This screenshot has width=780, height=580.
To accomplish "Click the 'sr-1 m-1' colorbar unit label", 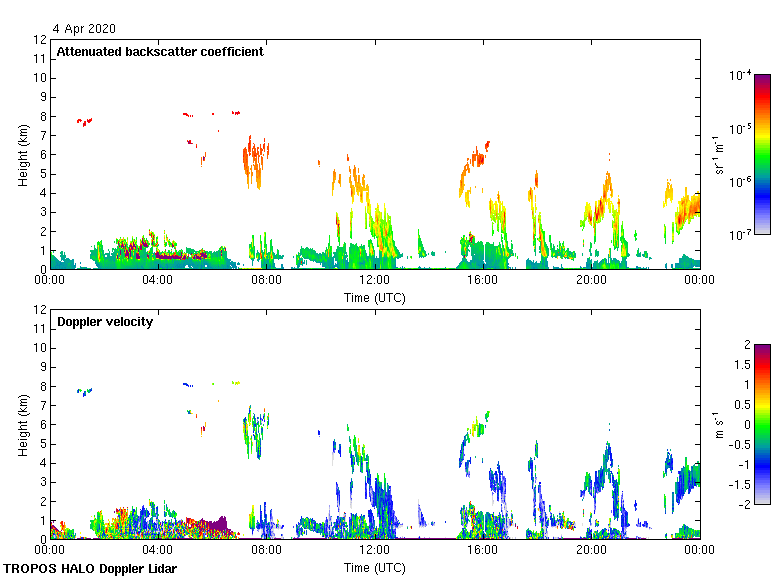I will 719,154.
